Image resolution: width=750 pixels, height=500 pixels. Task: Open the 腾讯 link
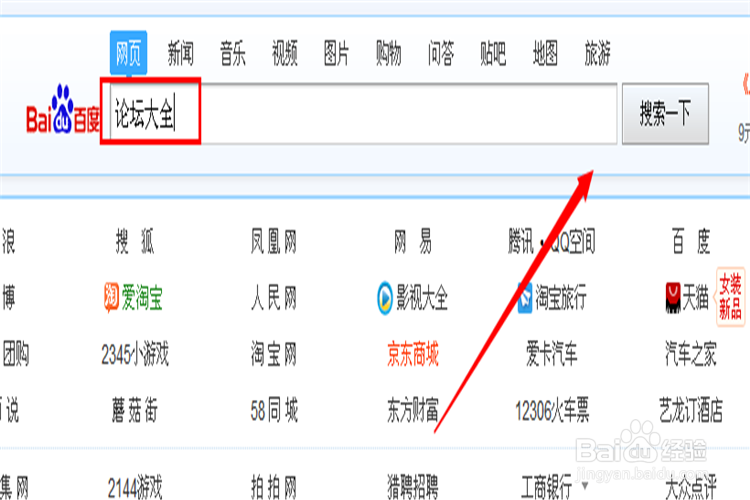[x=521, y=241]
